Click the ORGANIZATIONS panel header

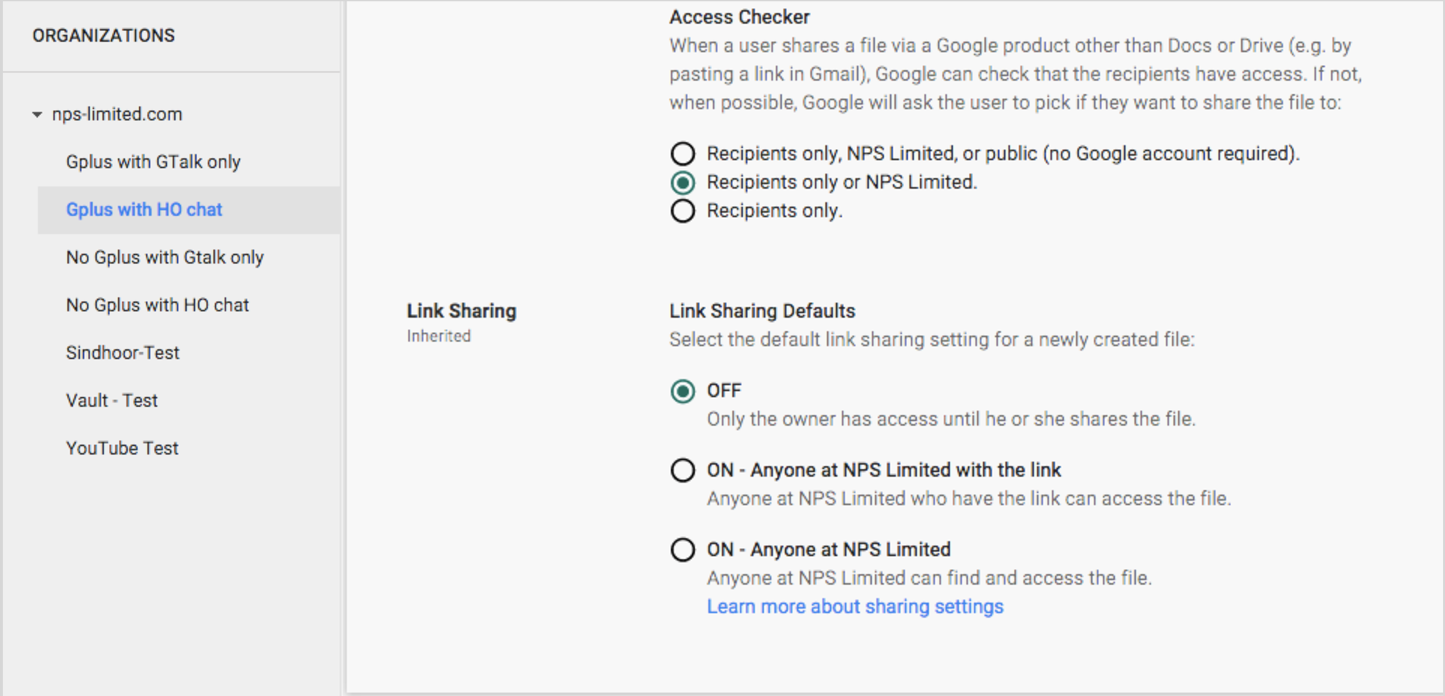point(104,36)
